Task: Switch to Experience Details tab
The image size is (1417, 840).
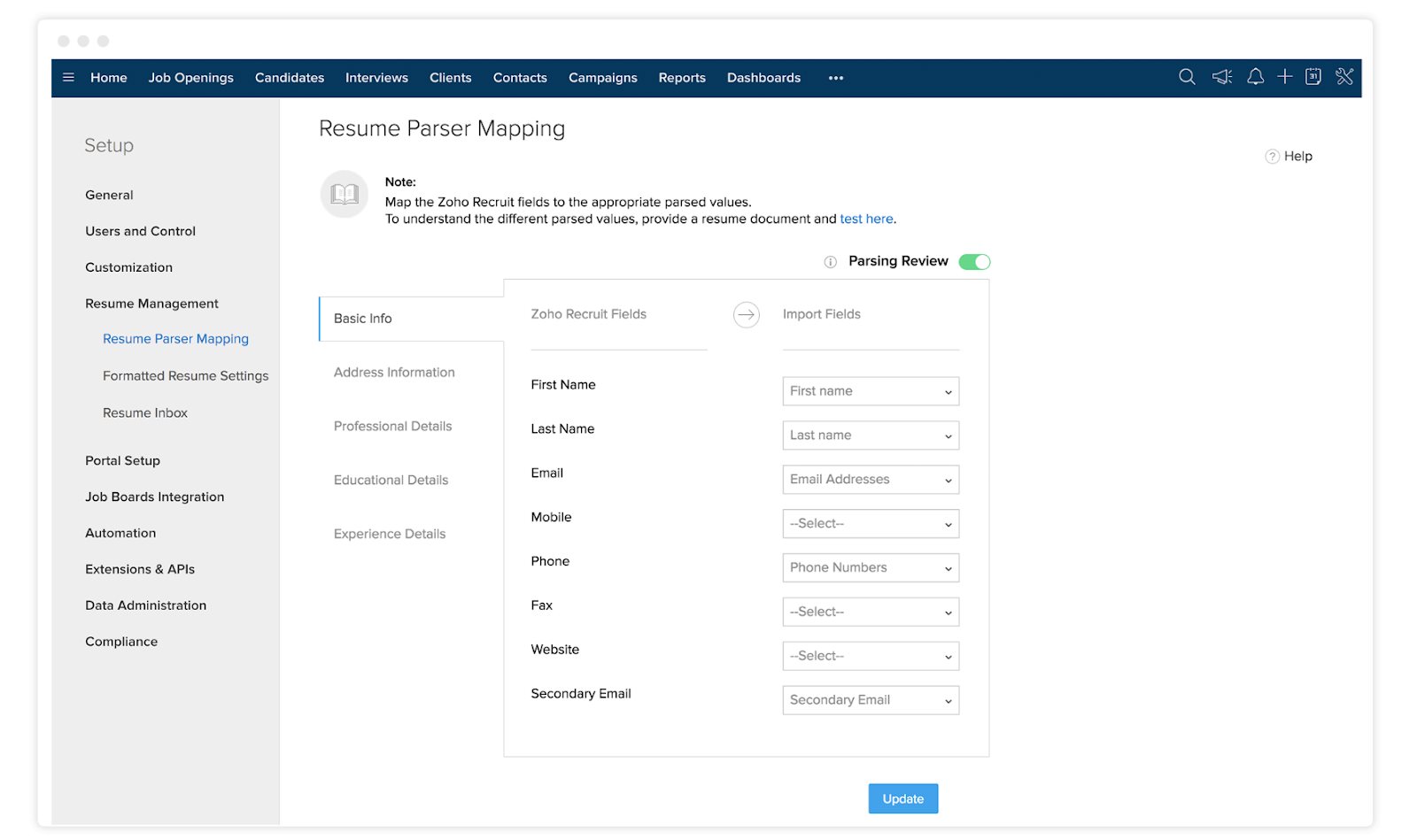Action: click(x=390, y=535)
